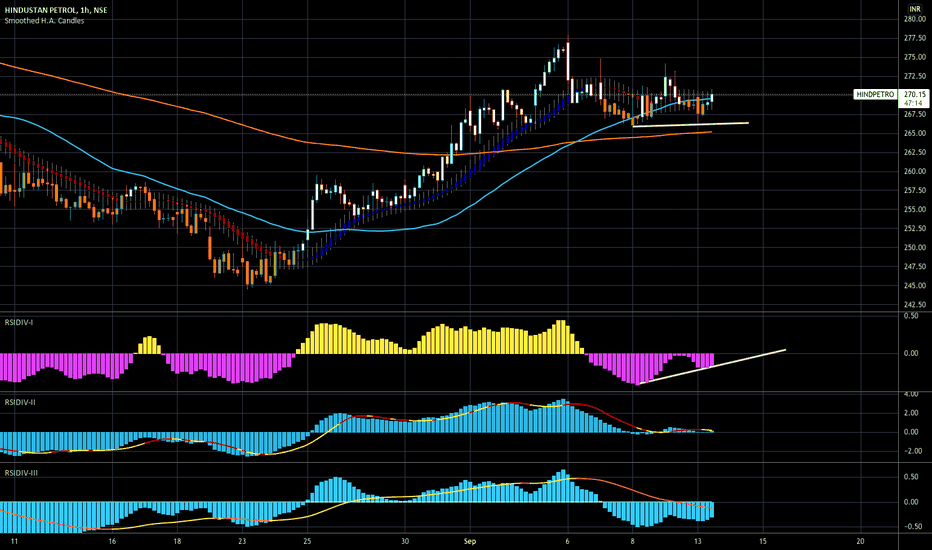Click the 280.00 price axis label
The height and width of the screenshot is (550, 932).
[915, 19]
